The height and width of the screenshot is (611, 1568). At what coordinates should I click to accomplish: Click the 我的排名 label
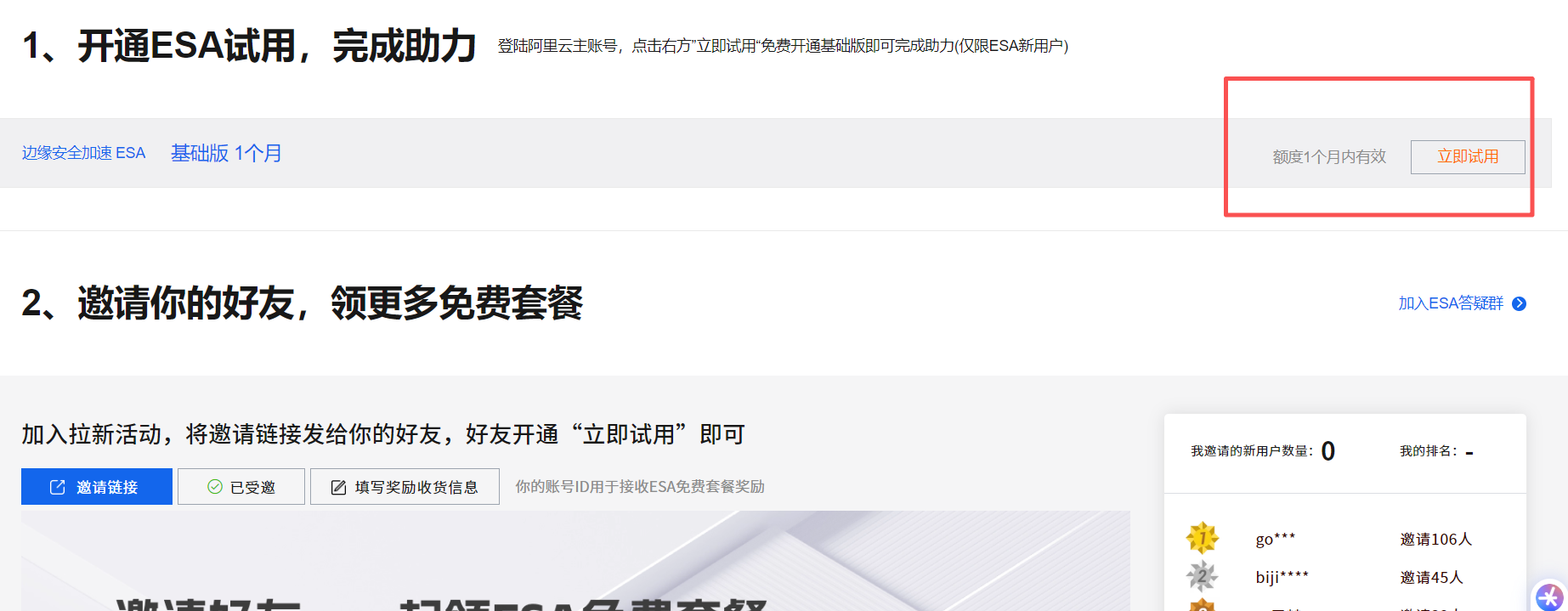[1429, 451]
